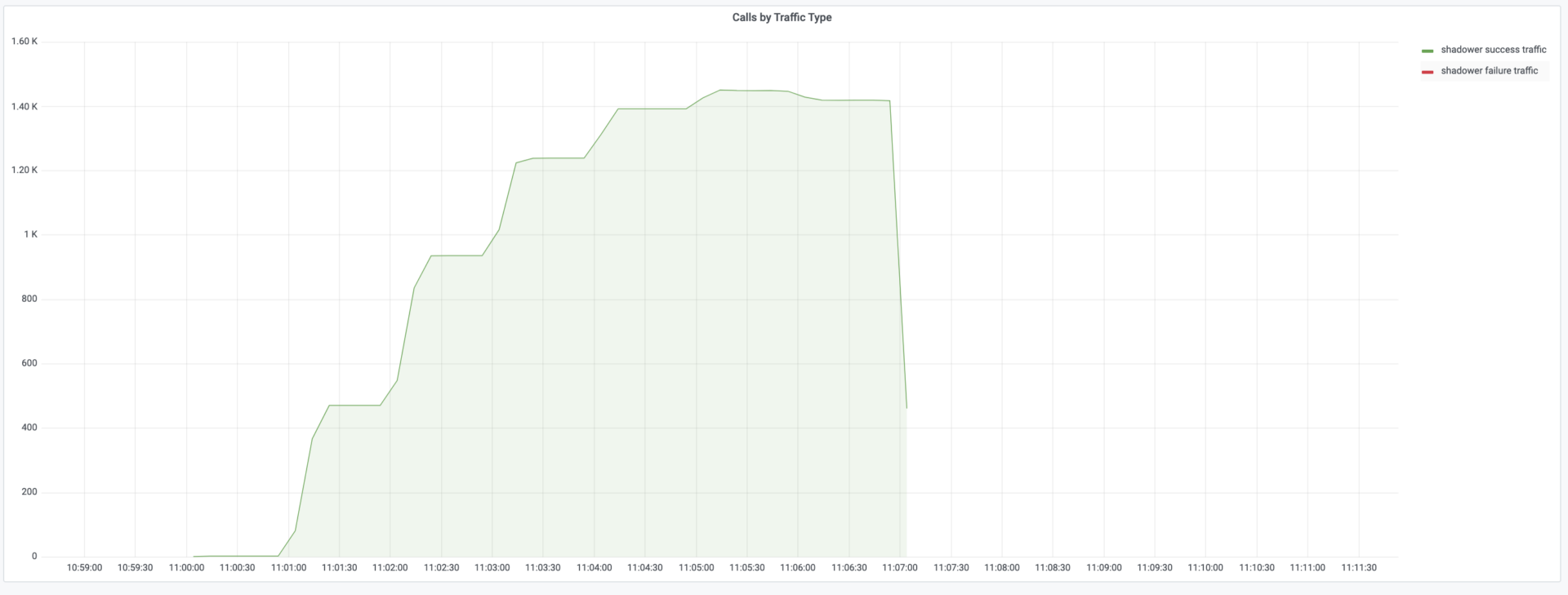Click the 11:07:00 time axis label
1568x595 pixels.
click(900, 568)
